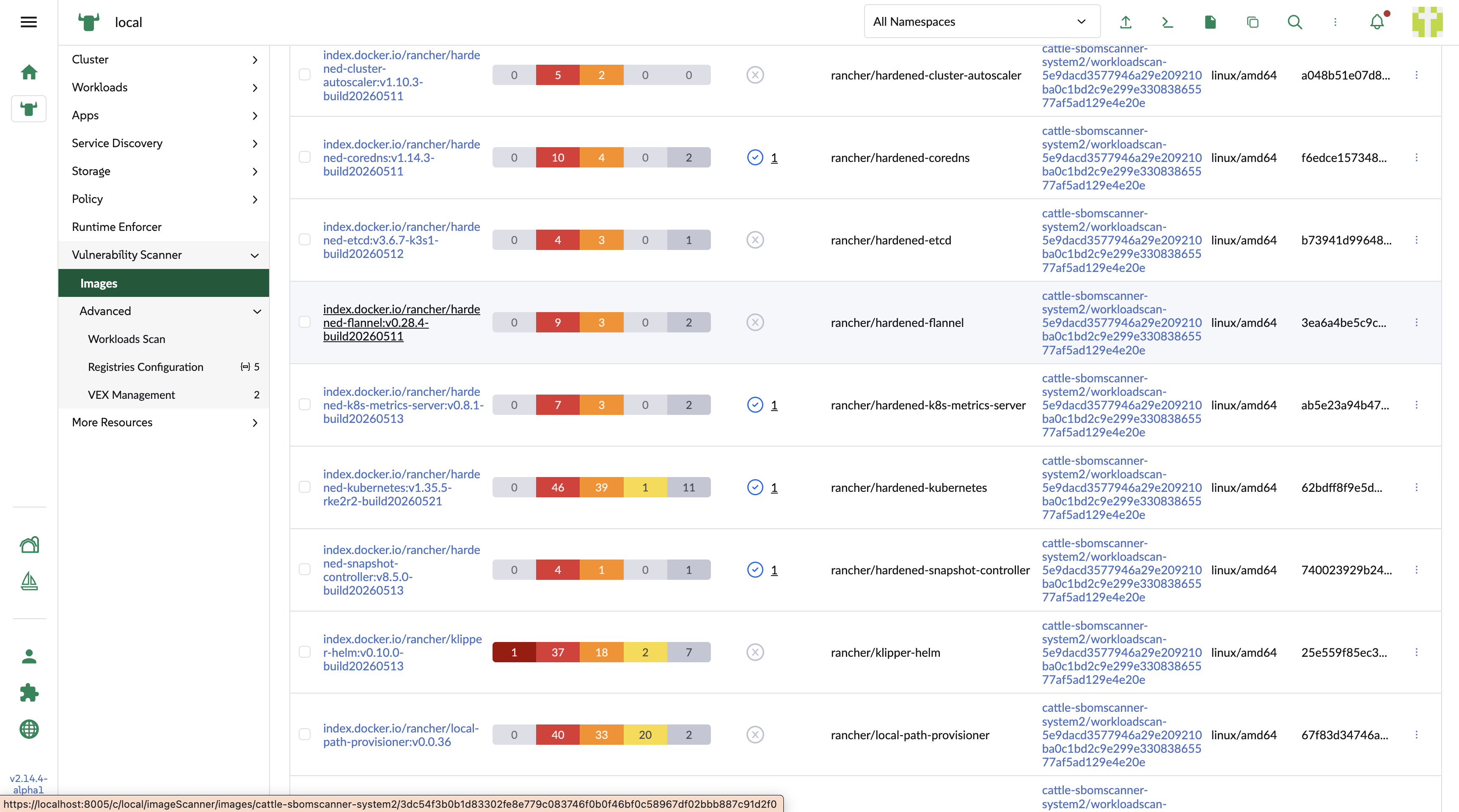Viewport: 1459px width, 812px height.
Task: Open the hamburger navigation menu
Action: (28, 22)
